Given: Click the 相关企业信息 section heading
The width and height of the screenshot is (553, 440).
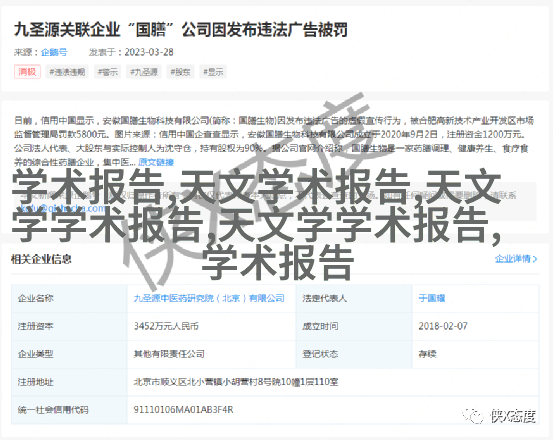Looking at the screenshot, I should [x=41, y=259].
